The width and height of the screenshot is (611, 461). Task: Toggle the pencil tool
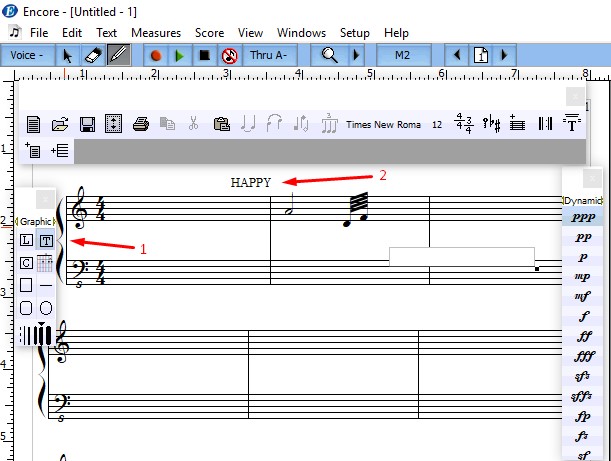118,55
